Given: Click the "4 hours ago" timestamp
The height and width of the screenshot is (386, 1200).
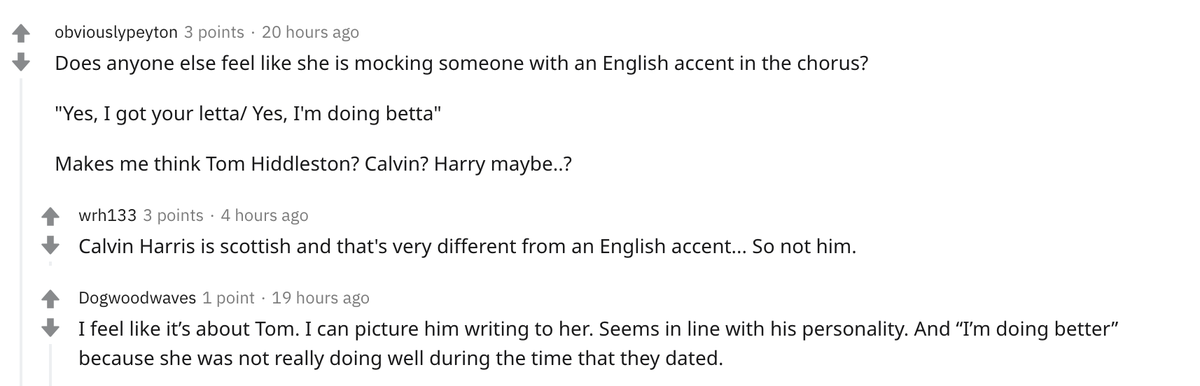Looking at the screenshot, I should click(x=264, y=215).
